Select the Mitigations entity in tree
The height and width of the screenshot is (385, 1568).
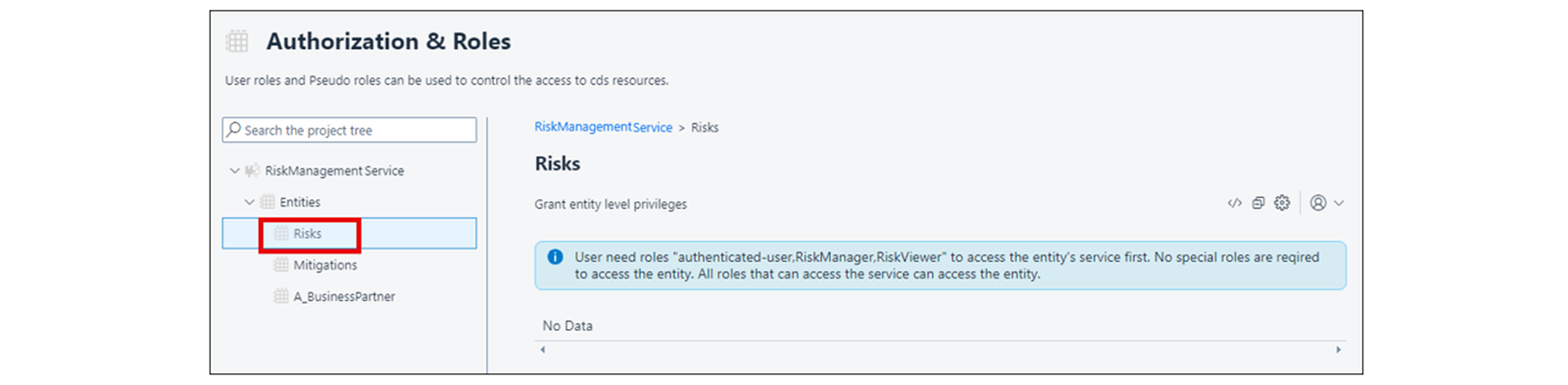(x=325, y=265)
